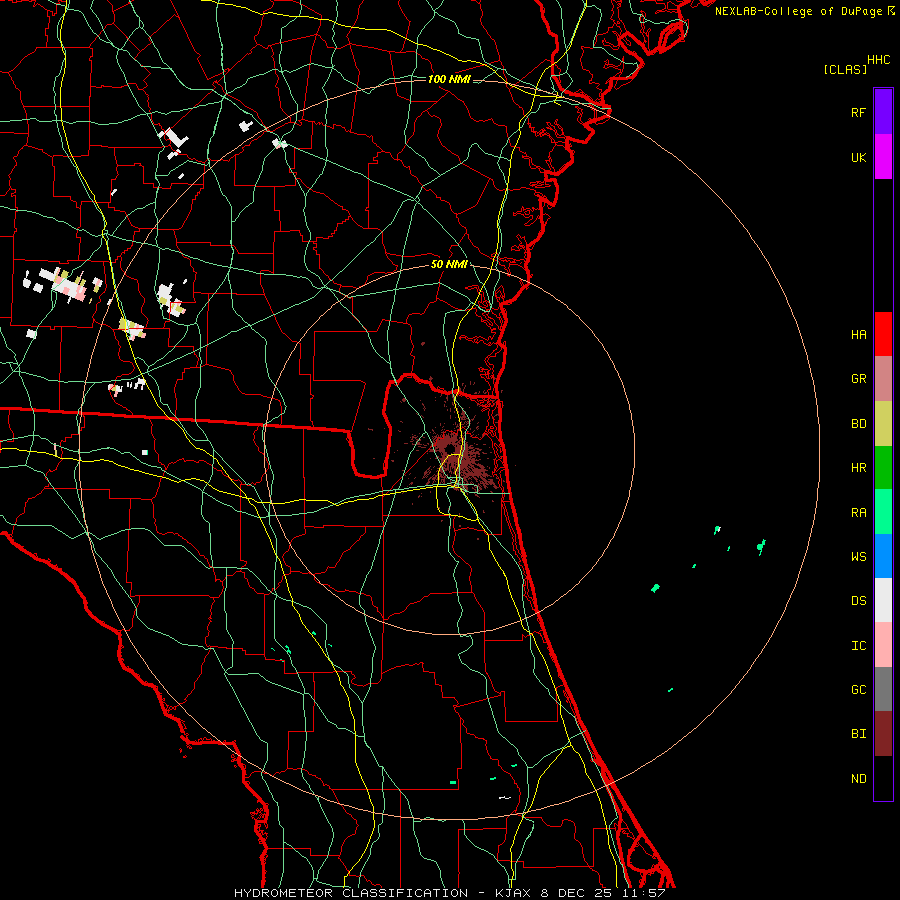Screen dimensions: 900x900
Task: Pick the mint RA rain swatch
Action: (x=883, y=512)
